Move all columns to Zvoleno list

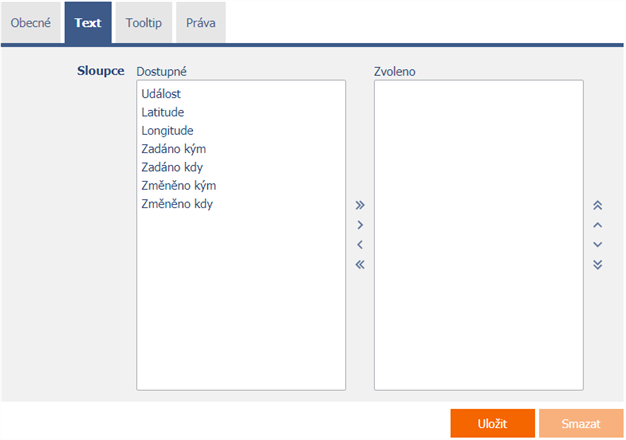tap(360, 205)
